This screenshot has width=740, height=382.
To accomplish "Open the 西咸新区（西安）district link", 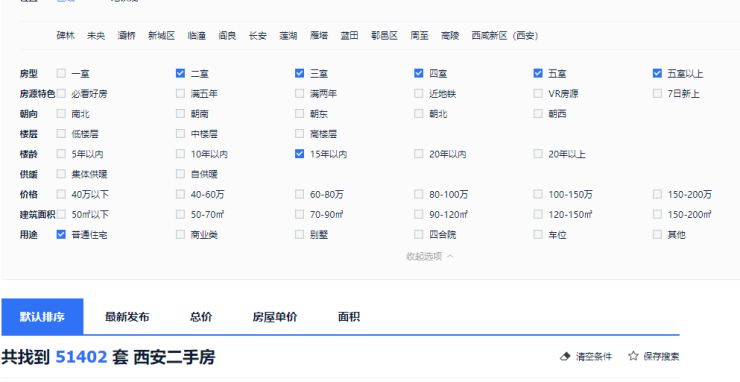I will click(505, 35).
